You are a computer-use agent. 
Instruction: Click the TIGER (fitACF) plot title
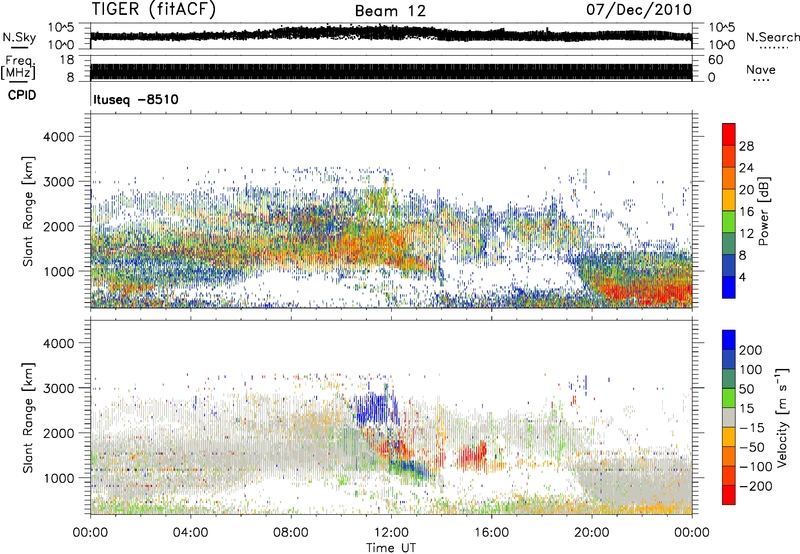point(154,9)
